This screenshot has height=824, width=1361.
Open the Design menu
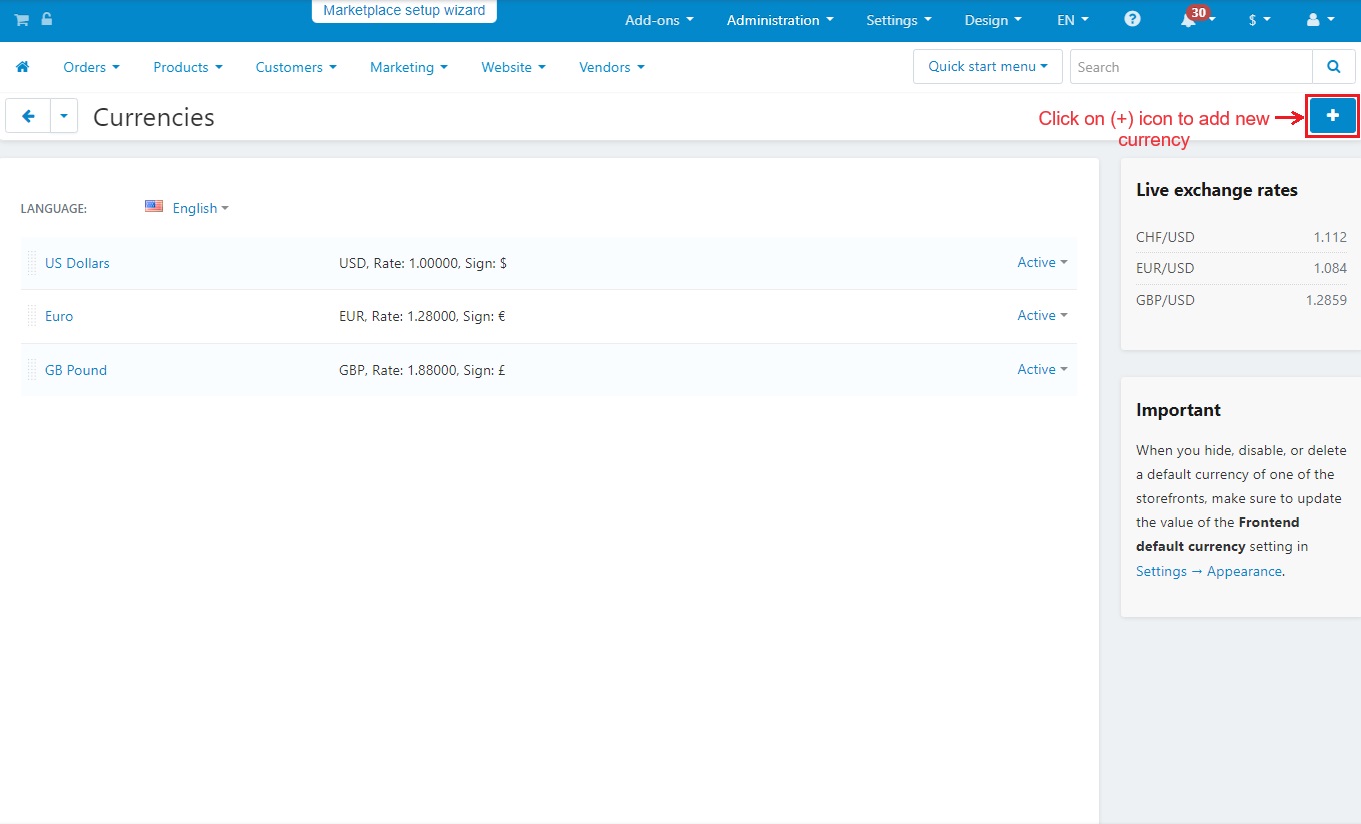pyautogui.click(x=993, y=20)
